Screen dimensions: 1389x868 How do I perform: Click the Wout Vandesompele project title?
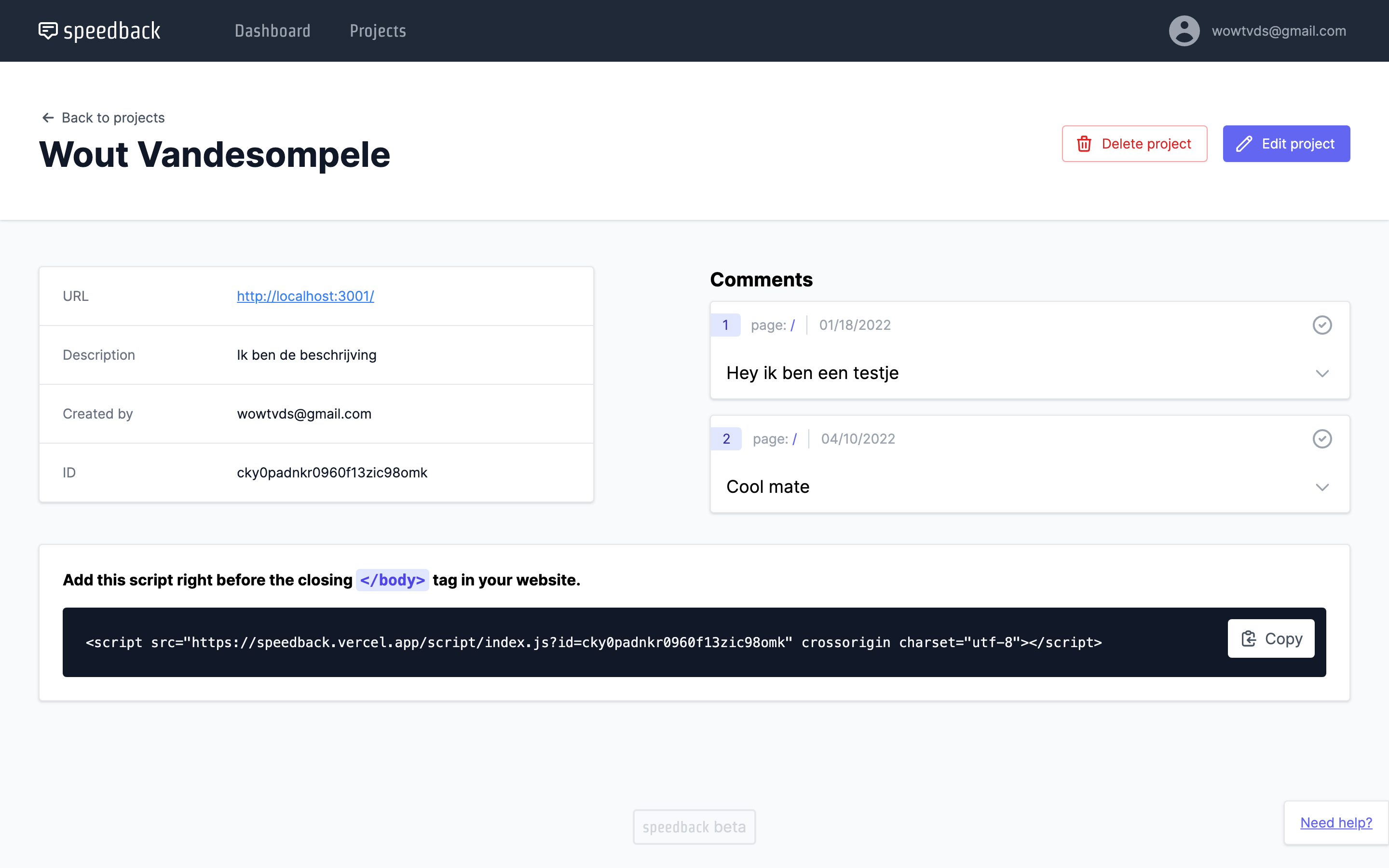pos(215,155)
